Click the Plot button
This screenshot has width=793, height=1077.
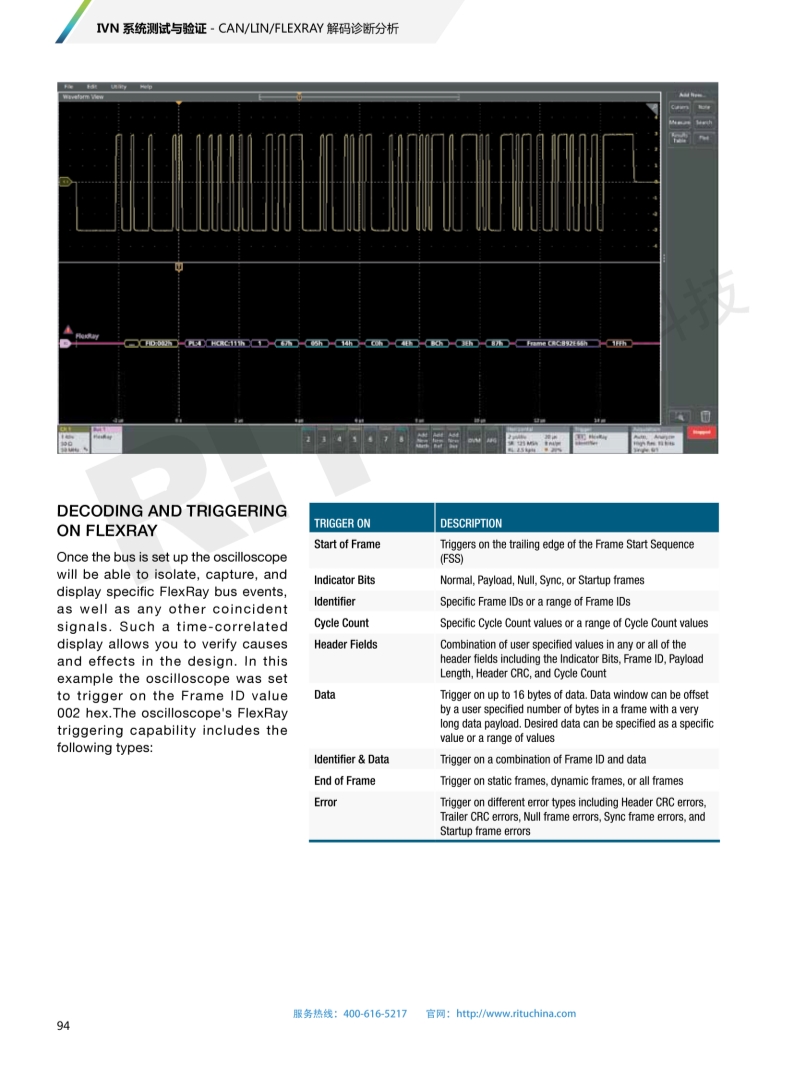coord(704,138)
